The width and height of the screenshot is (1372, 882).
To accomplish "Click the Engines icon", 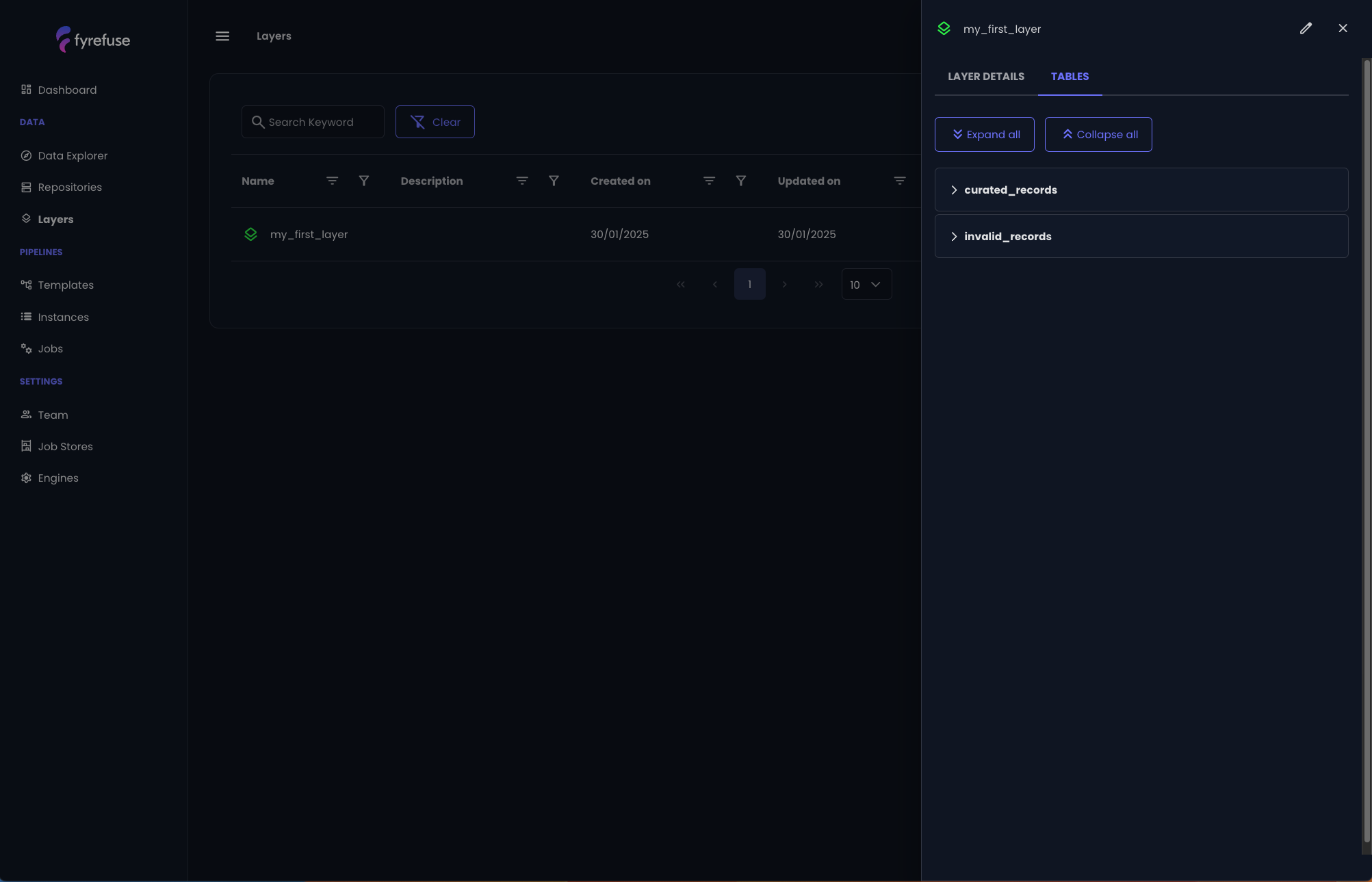I will 26,478.
